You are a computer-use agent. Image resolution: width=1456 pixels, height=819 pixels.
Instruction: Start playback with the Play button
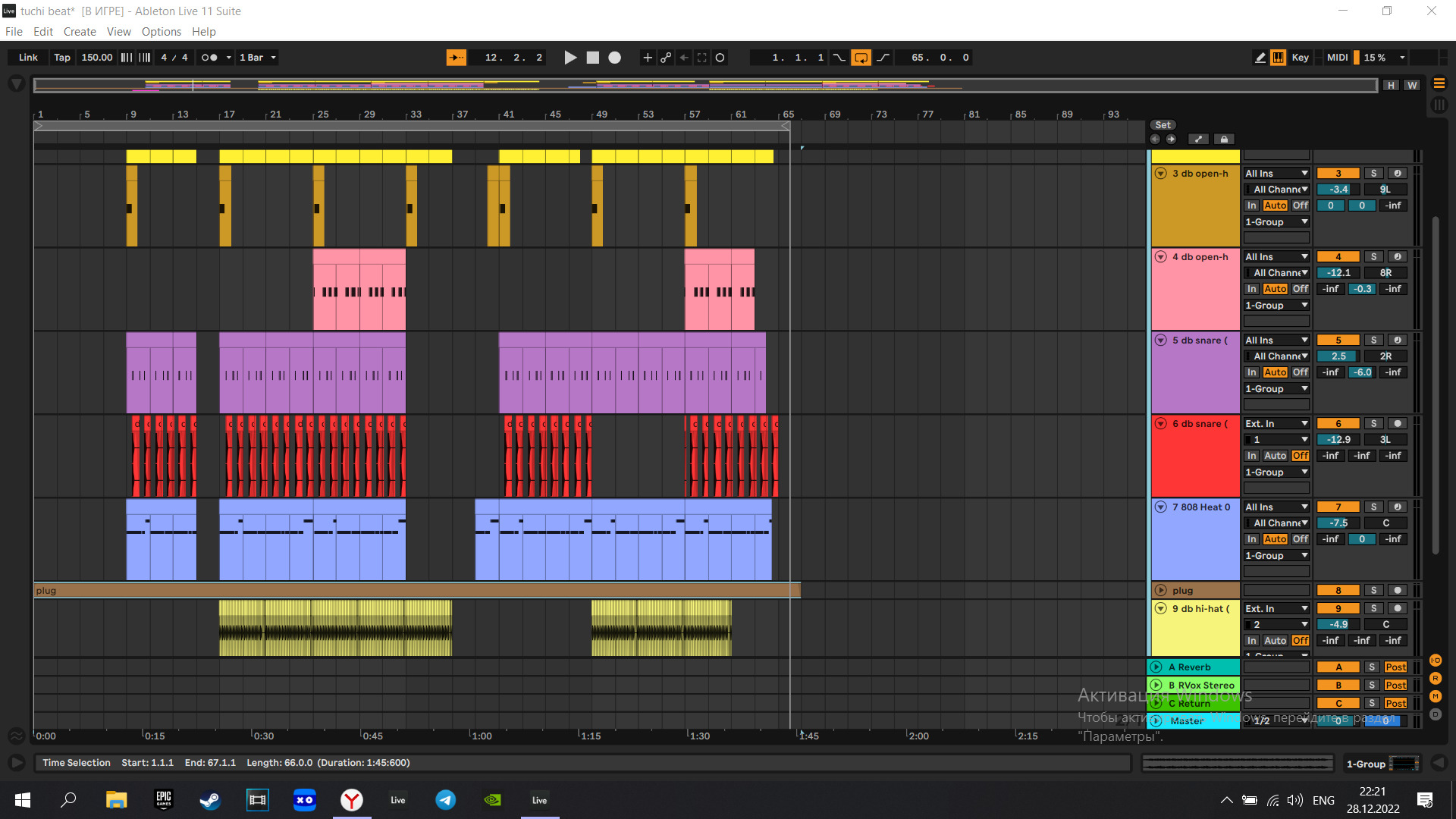570,58
